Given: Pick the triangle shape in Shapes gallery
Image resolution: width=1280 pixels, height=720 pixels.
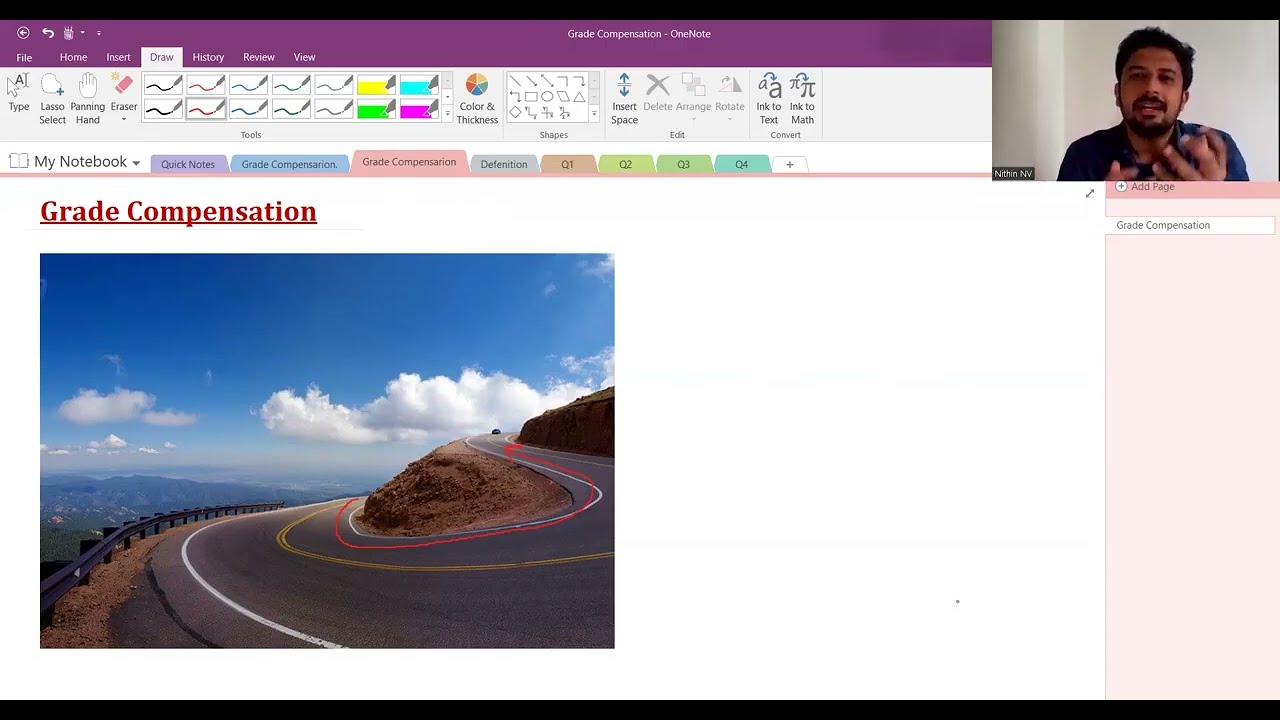Looking at the screenshot, I should [x=579, y=97].
